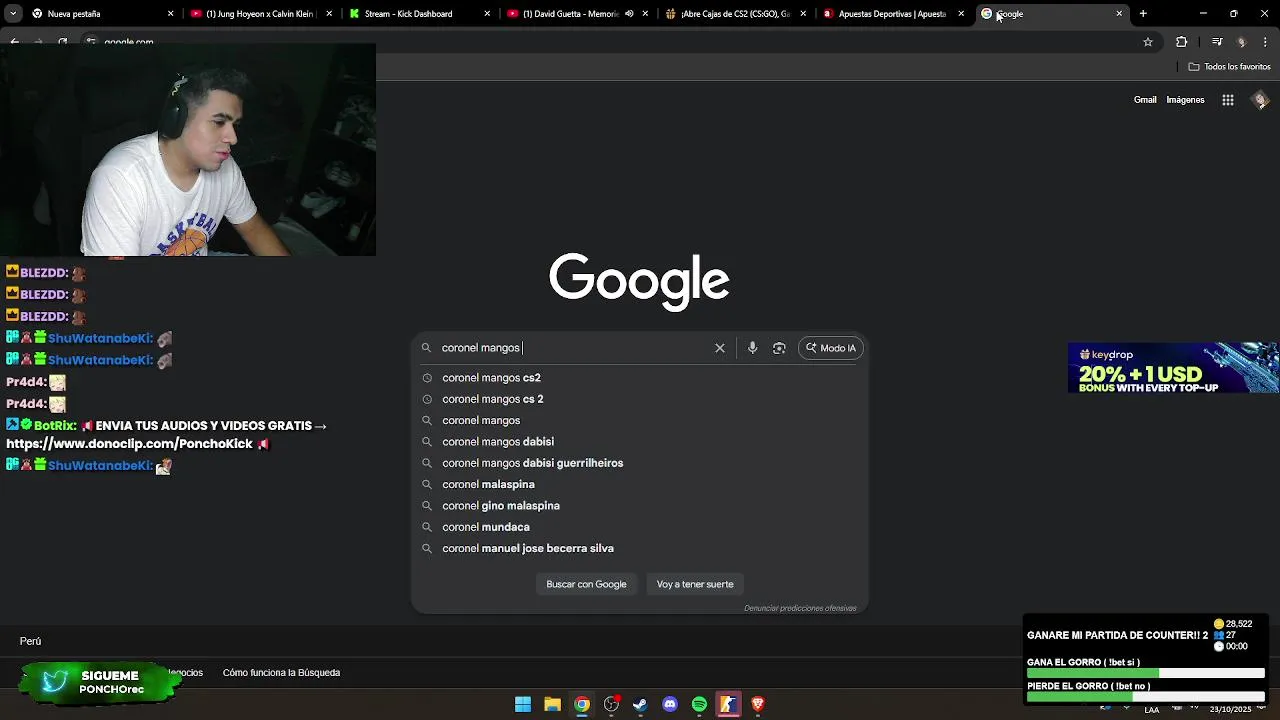Click the Google search input field

[x=575, y=348]
